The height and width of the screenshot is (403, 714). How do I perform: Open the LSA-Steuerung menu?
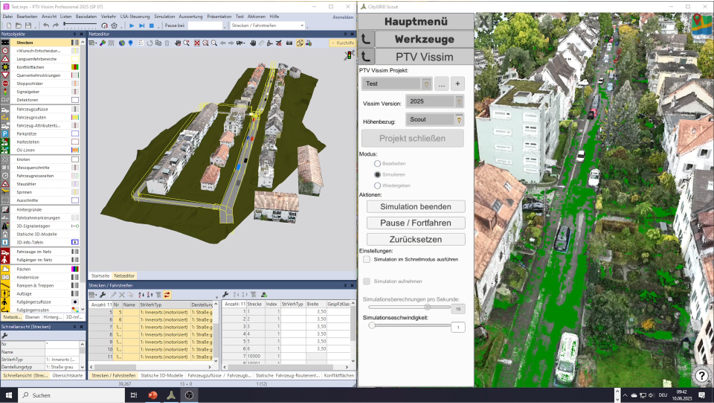point(135,16)
